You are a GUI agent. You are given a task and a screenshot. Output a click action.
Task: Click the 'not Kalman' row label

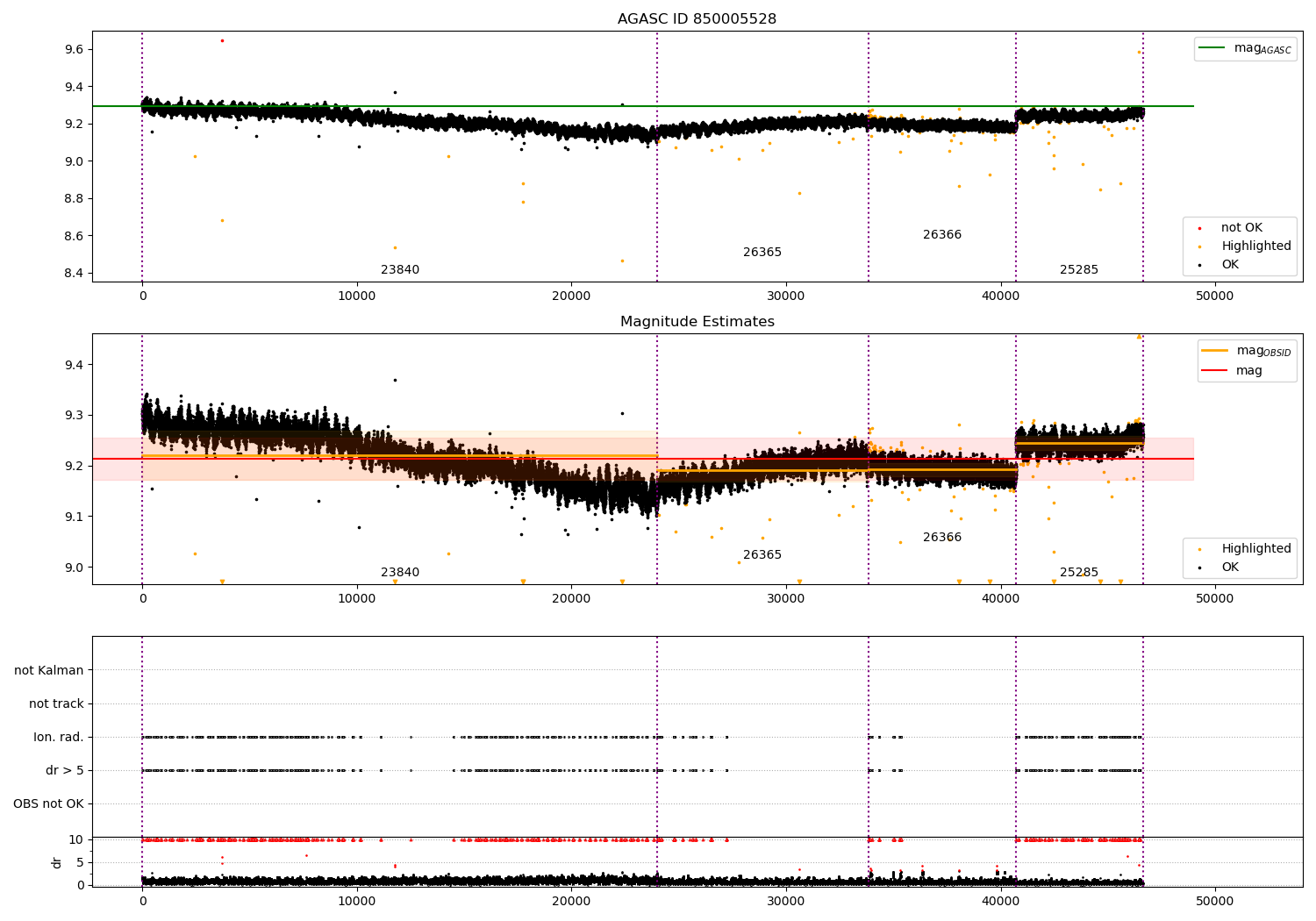point(49,671)
